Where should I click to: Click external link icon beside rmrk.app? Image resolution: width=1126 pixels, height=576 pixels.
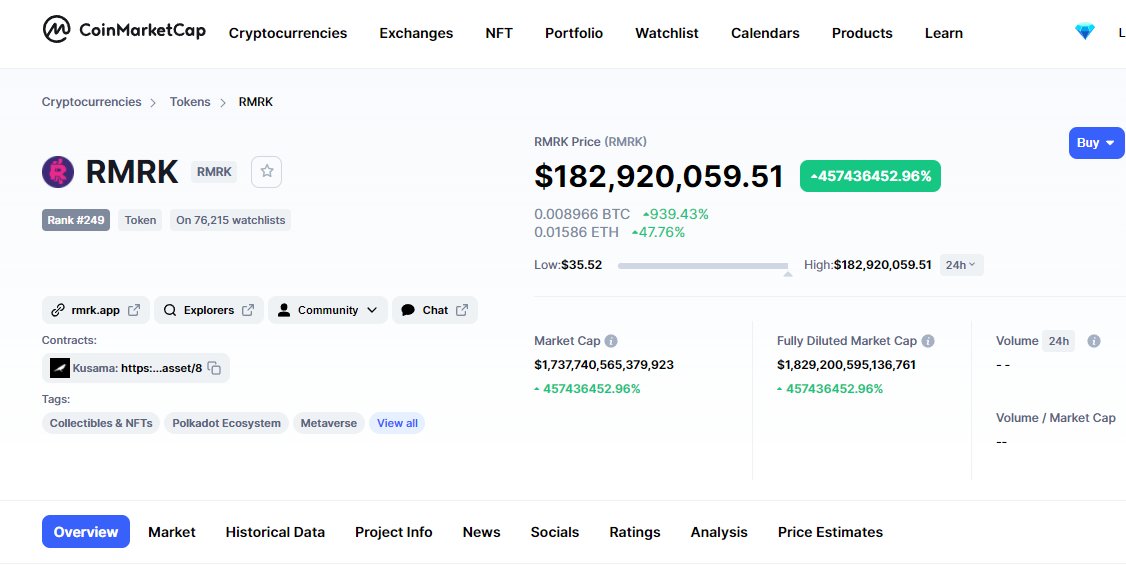tap(134, 310)
